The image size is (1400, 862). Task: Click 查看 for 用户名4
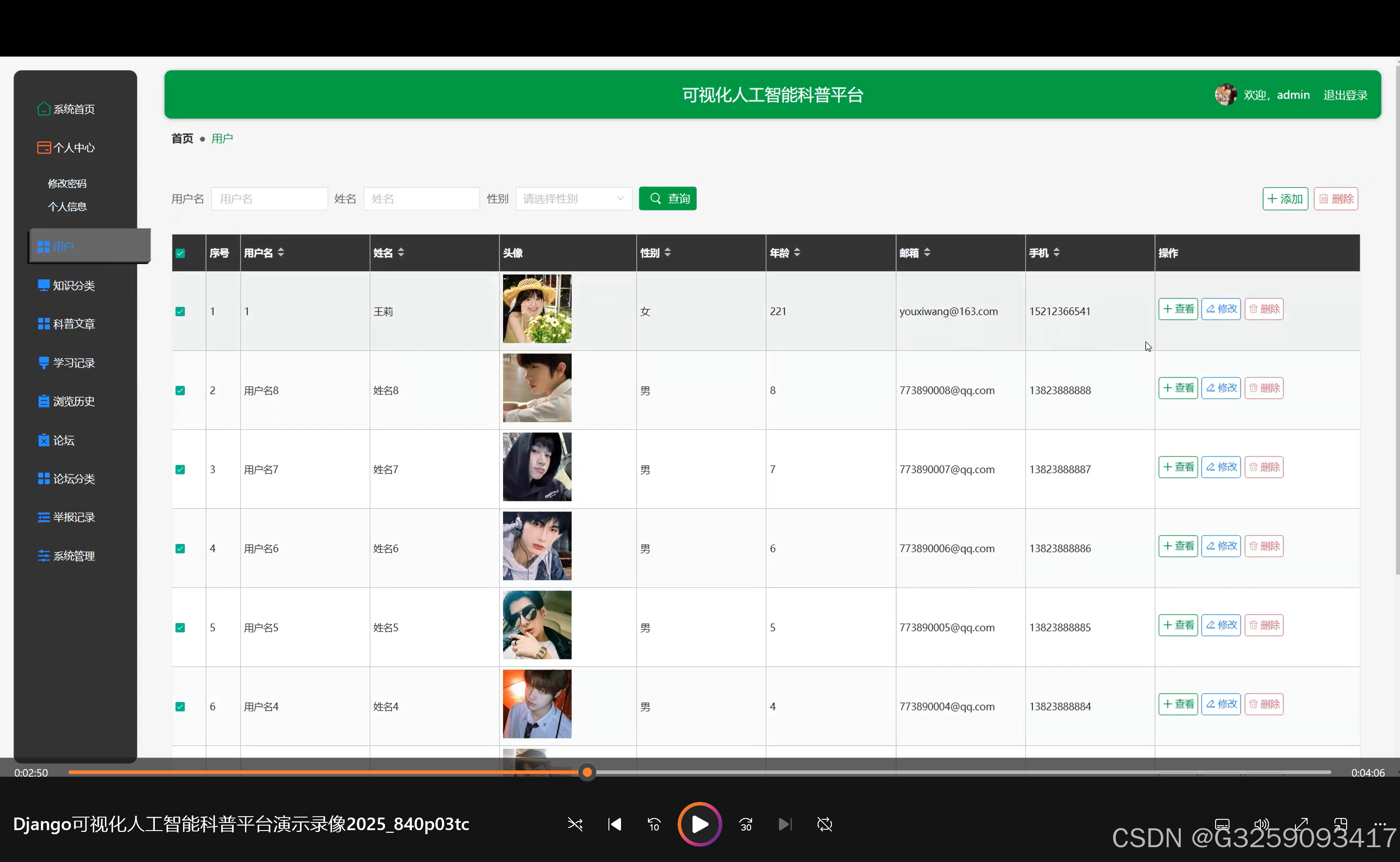pyautogui.click(x=1178, y=704)
